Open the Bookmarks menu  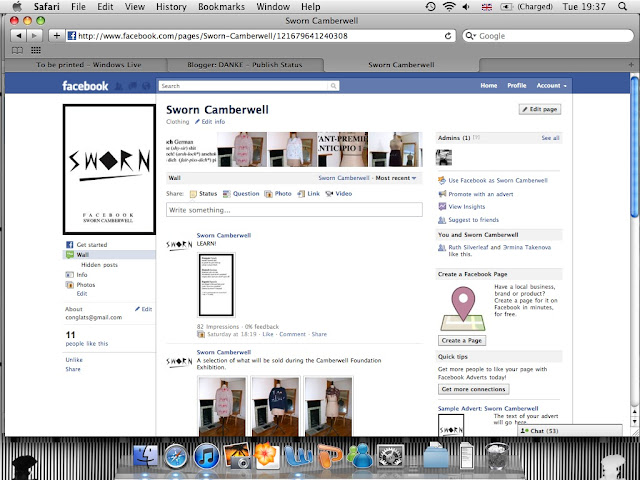[x=222, y=7]
